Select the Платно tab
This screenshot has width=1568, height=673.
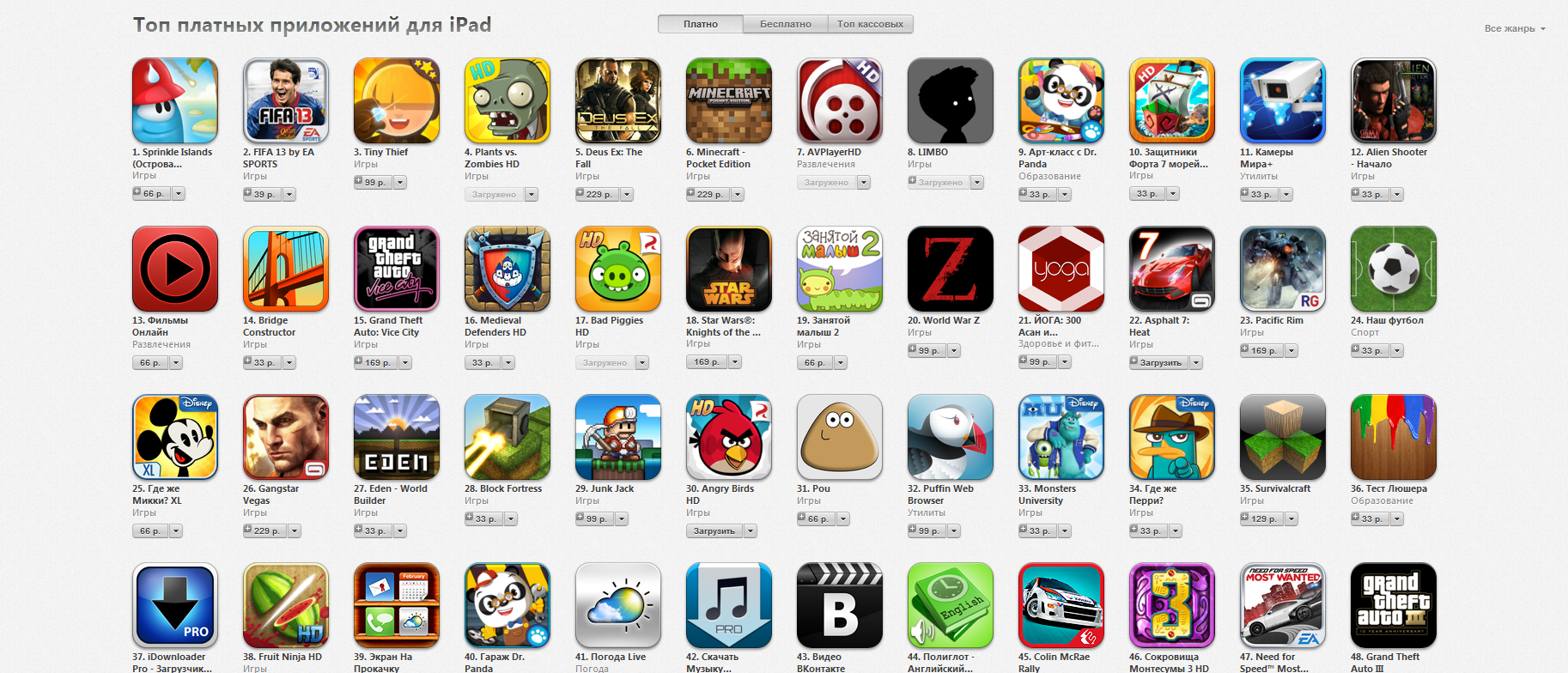pyautogui.click(x=701, y=24)
